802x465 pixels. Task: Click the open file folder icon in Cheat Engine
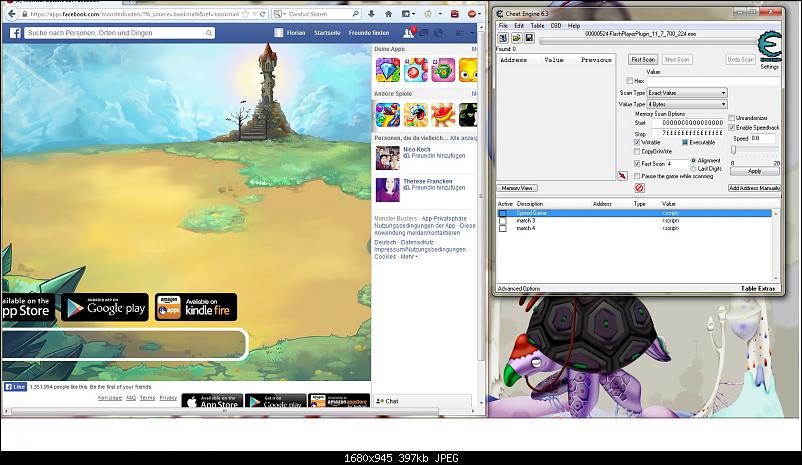(x=516, y=38)
